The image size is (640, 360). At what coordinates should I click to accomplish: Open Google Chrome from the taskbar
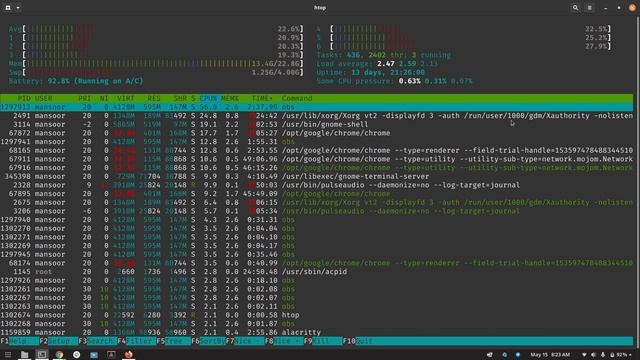pyautogui.click(x=59, y=355)
